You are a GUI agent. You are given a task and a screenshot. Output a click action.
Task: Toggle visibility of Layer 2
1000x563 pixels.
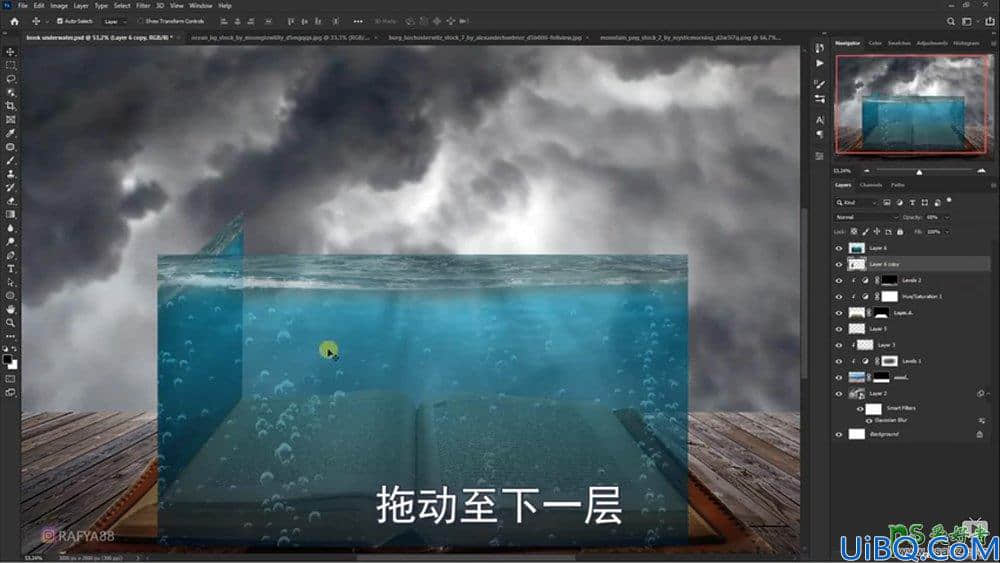(x=839, y=393)
